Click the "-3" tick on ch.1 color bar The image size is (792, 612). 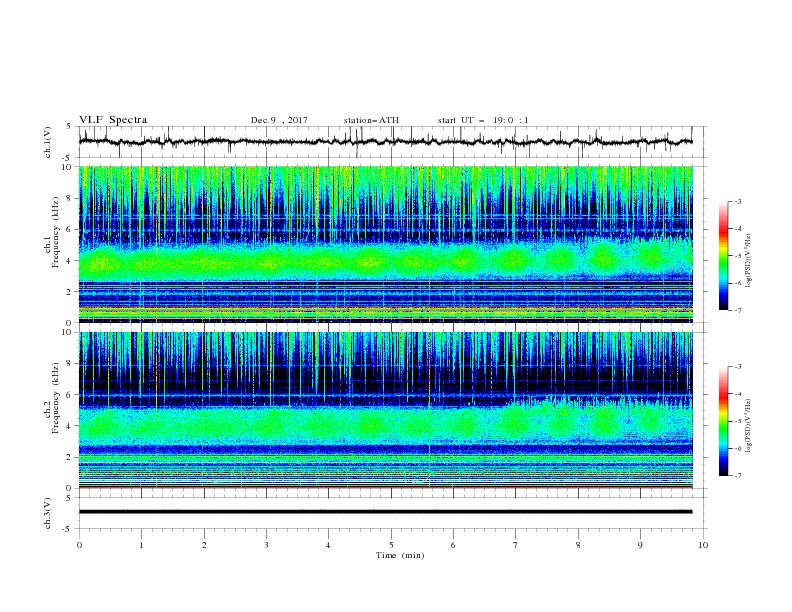pyautogui.click(x=737, y=201)
